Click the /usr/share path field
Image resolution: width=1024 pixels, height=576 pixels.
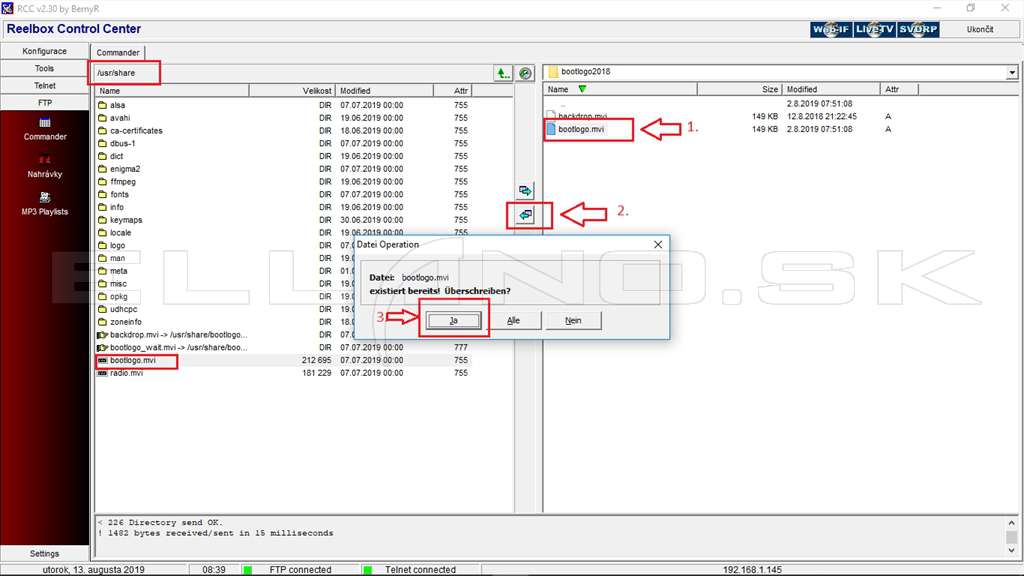[x=293, y=73]
